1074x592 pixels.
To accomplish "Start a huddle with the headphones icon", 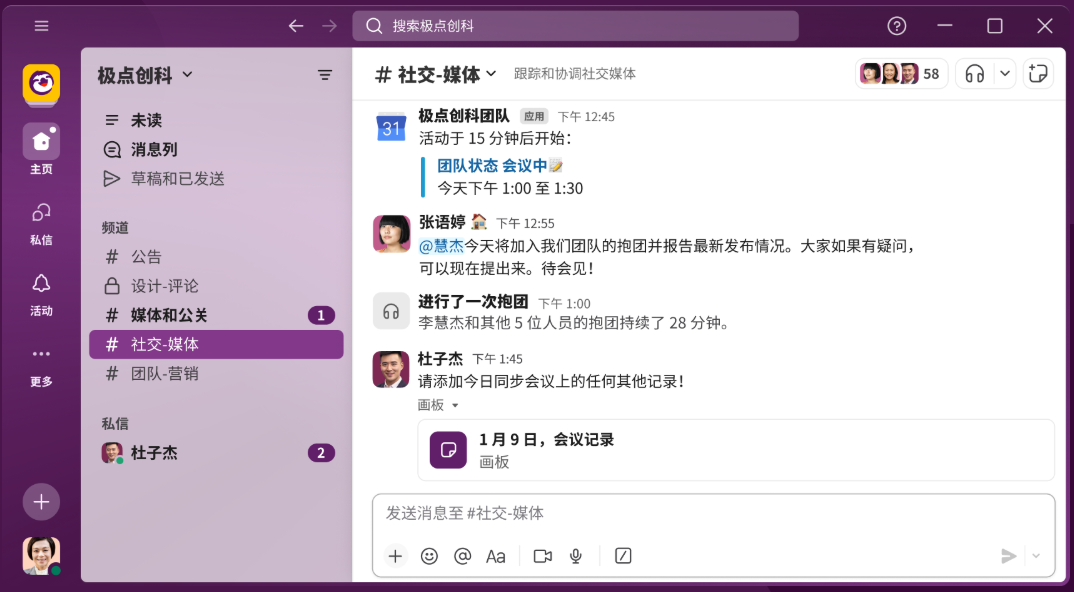I will 975,73.
